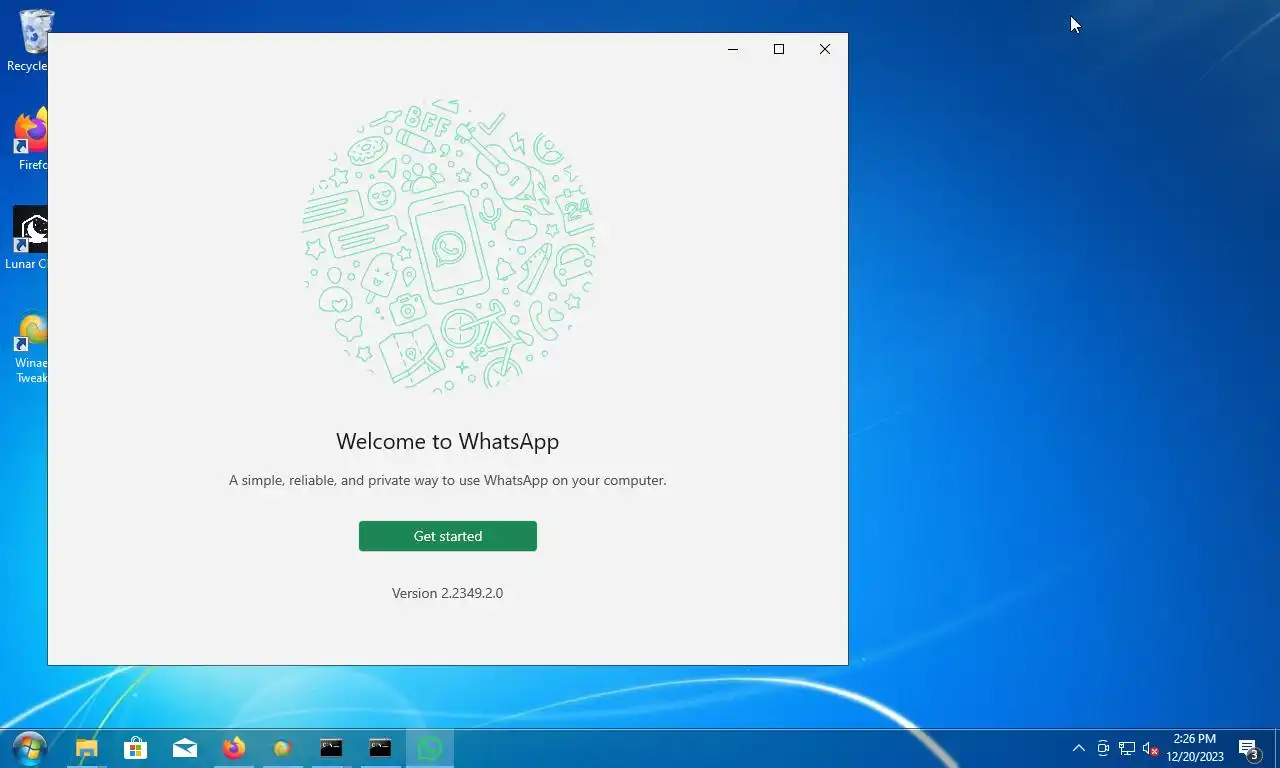Image resolution: width=1280 pixels, height=768 pixels.
Task: Click the Version 2.2349.2.0 text
Action: point(447,593)
